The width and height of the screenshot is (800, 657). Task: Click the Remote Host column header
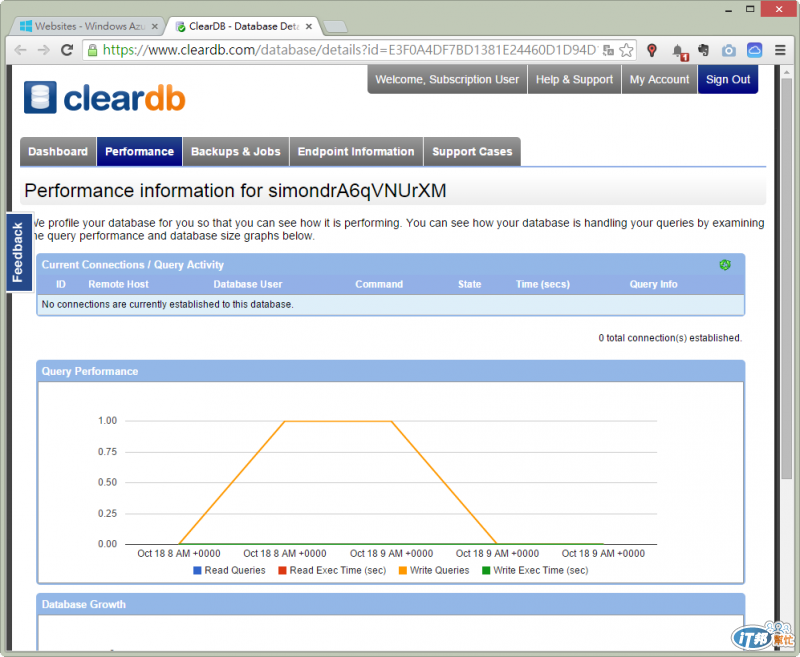point(118,285)
